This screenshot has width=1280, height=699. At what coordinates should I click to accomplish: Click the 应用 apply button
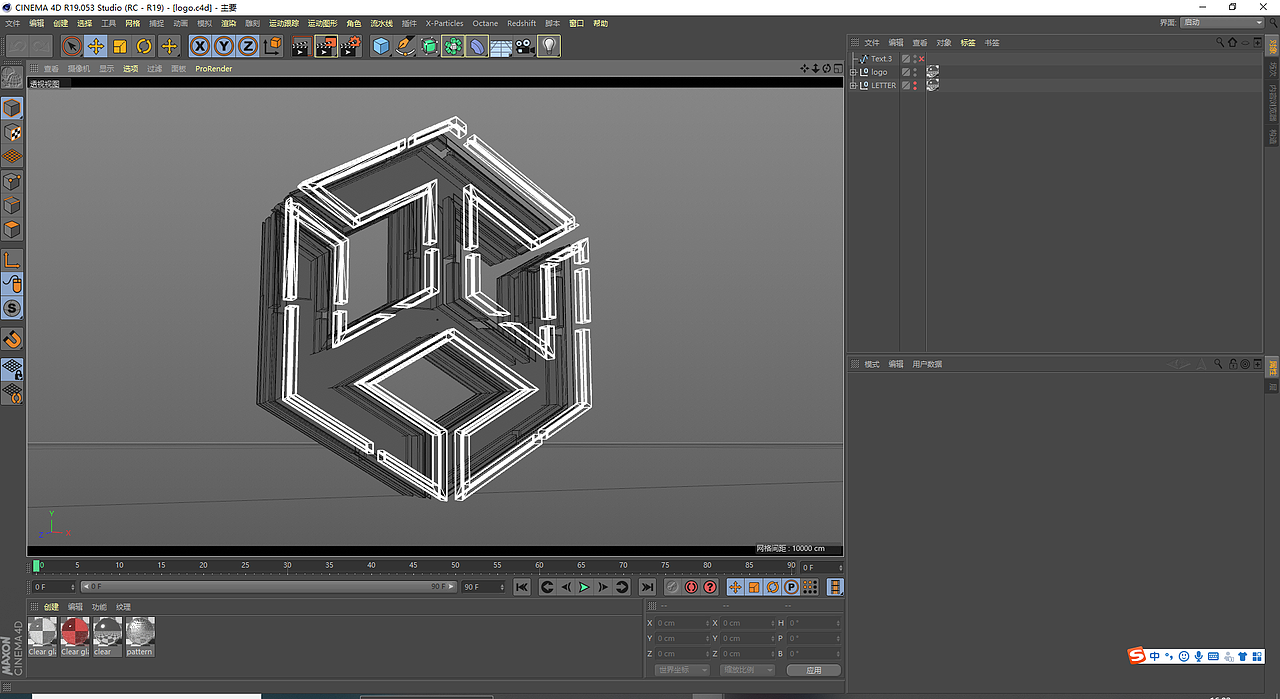pyautogui.click(x=813, y=670)
